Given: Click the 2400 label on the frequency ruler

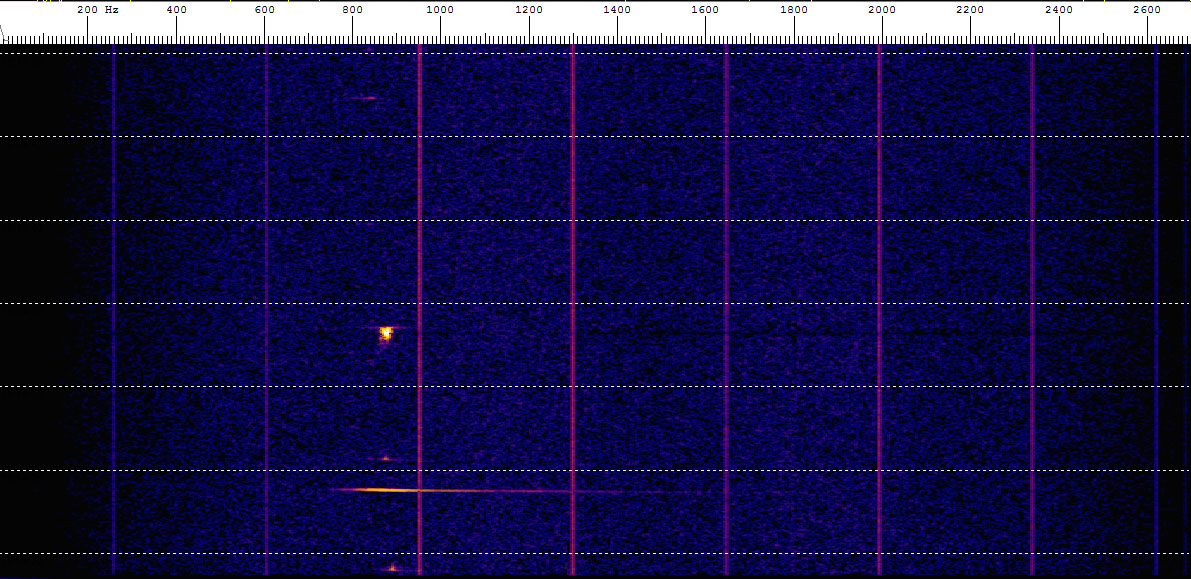Looking at the screenshot, I should (x=1058, y=10).
